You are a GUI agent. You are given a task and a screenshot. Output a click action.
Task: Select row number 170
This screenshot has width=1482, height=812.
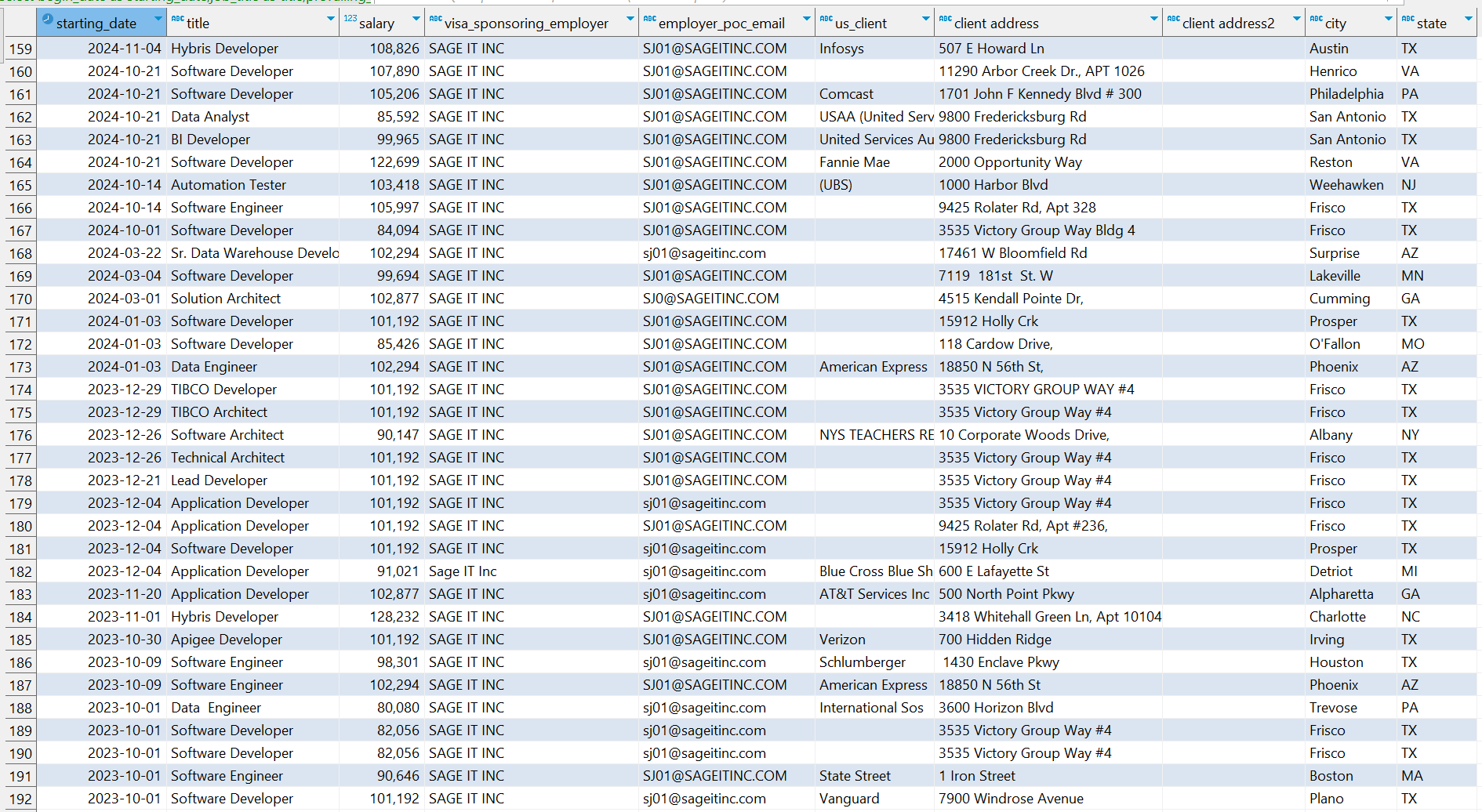20,299
